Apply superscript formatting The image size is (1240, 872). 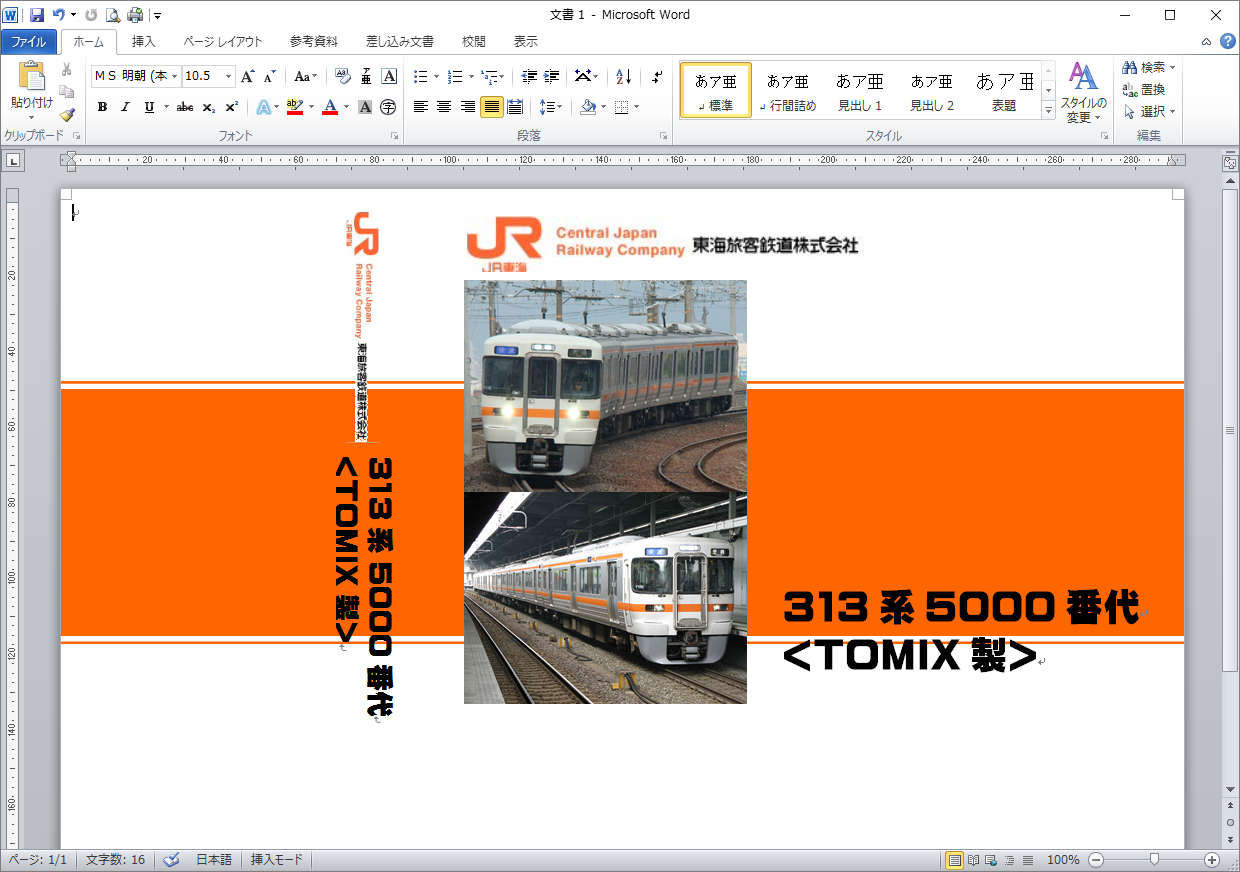(231, 107)
